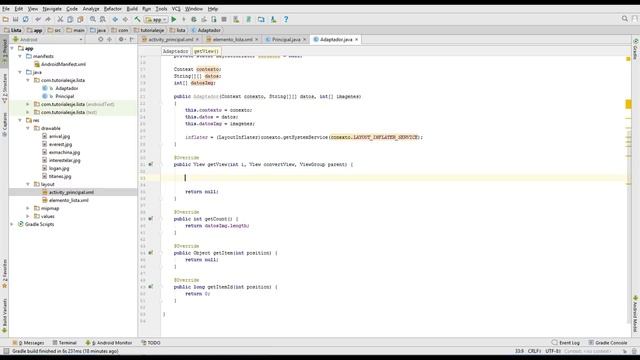Click the CRLF line separator indicator
The width and height of the screenshot is (640, 360).
pyautogui.click(x=534, y=351)
